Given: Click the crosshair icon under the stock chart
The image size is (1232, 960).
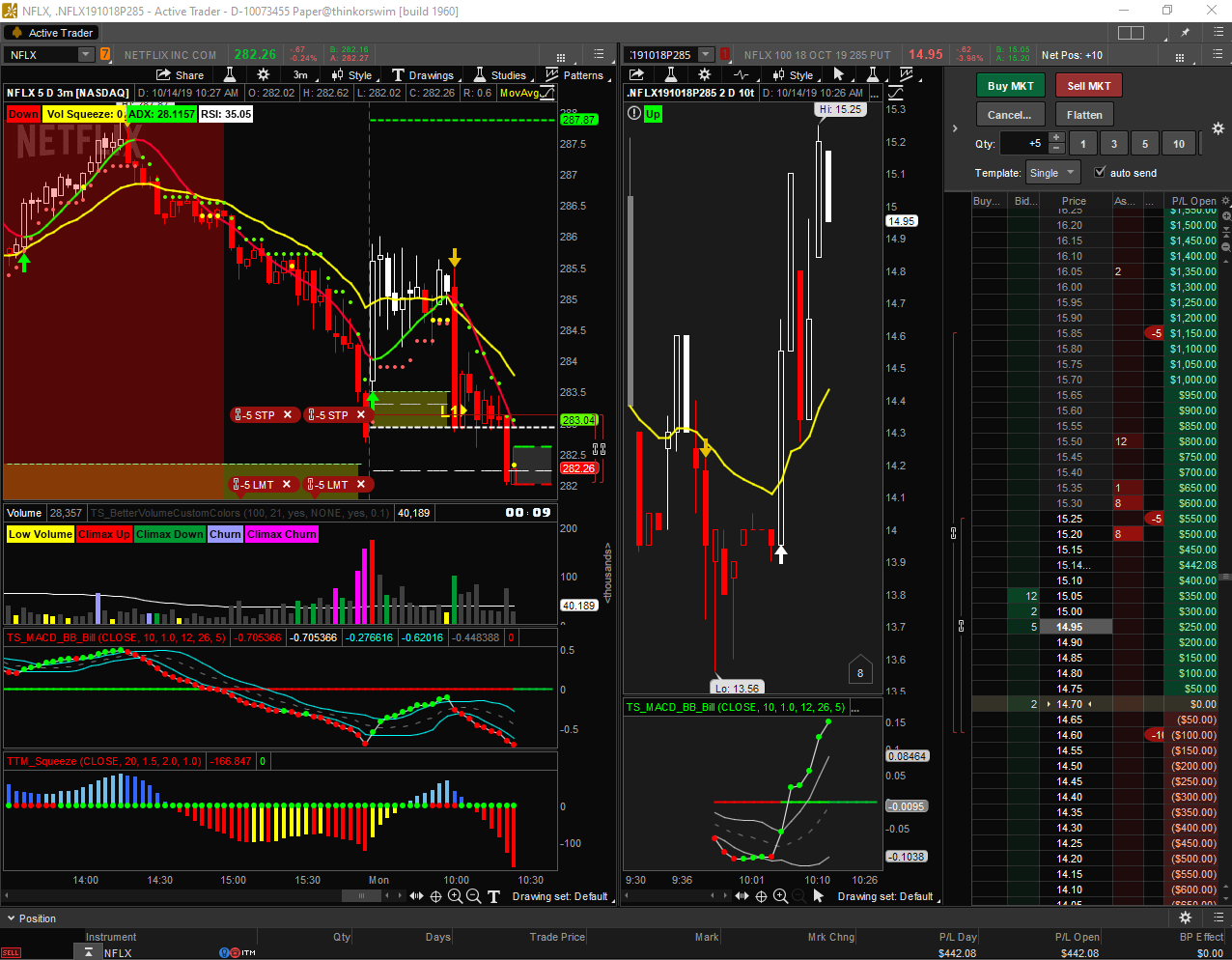Looking at the screenshot, I should pos(435,896).
